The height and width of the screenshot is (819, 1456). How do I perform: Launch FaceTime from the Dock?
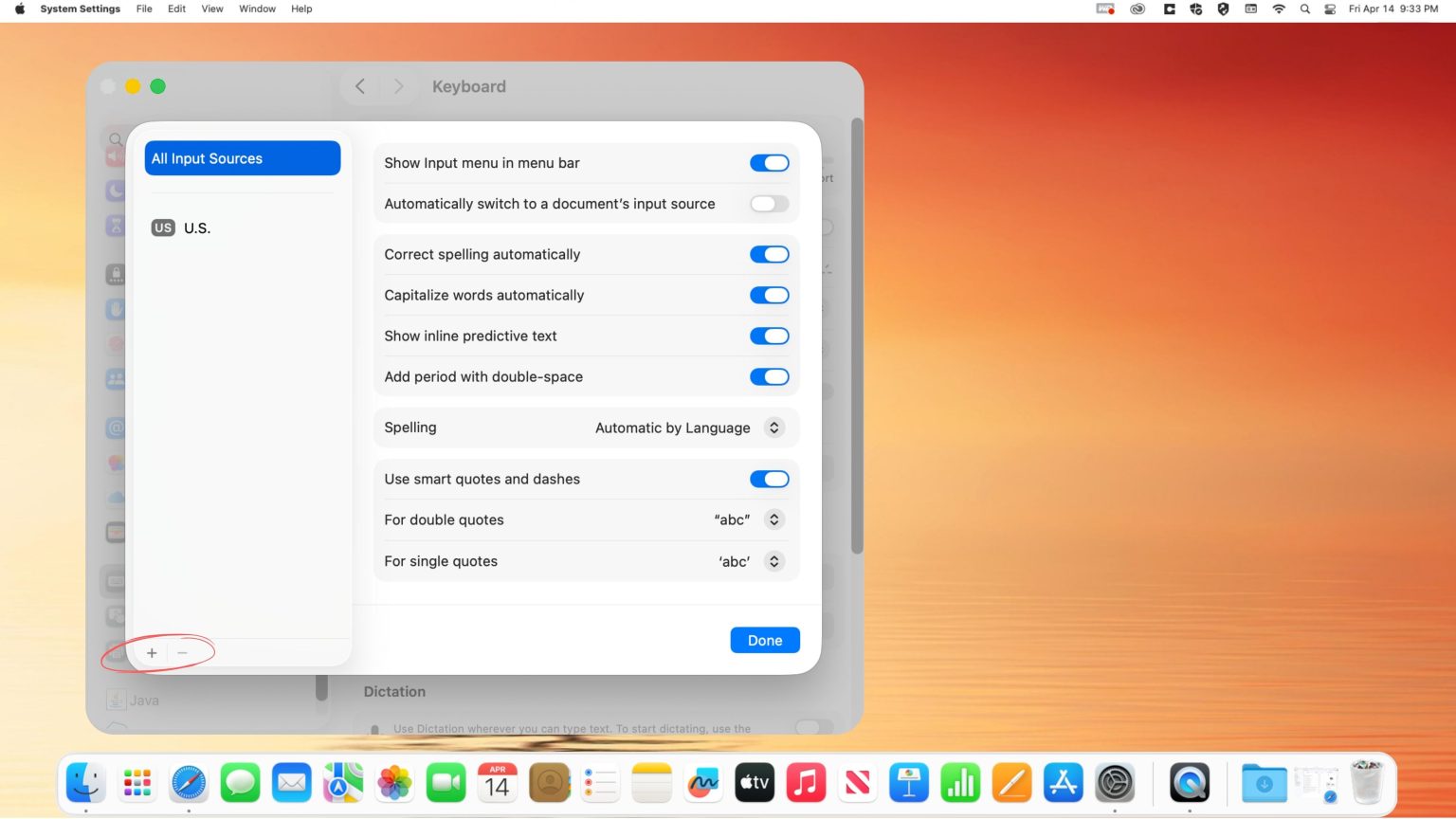pyautogui.click(x=446, y=783)
